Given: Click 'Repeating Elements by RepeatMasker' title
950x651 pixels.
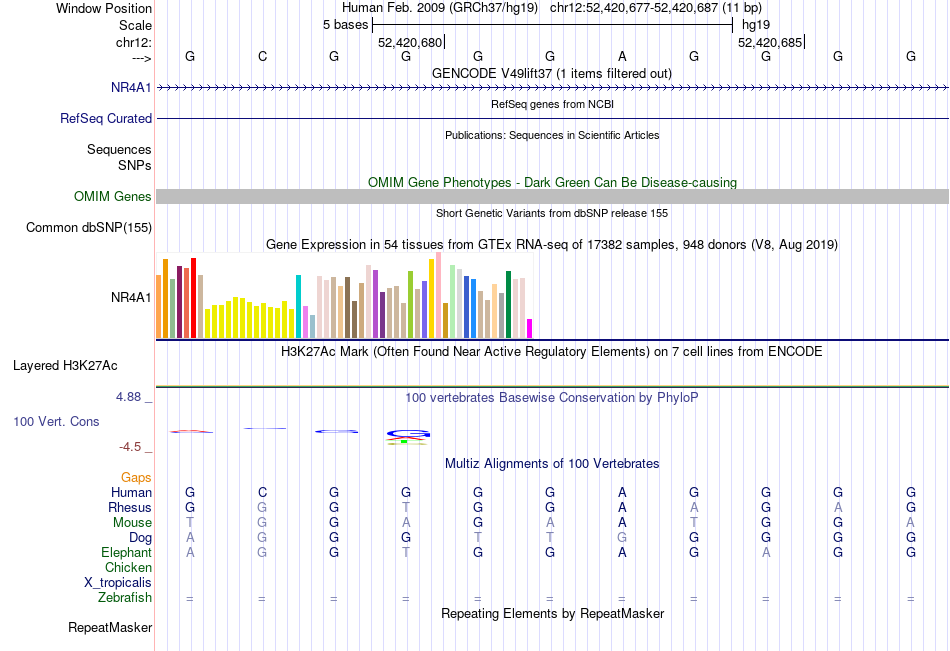Looking at the screenshot, I should click(552, 613).
